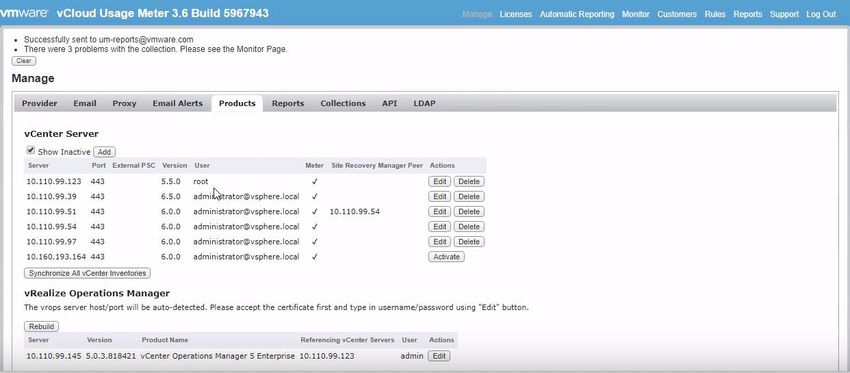Select vROps server 10.110.99.145 cell
Screen dimensions: 850x373
pos(54,356)
